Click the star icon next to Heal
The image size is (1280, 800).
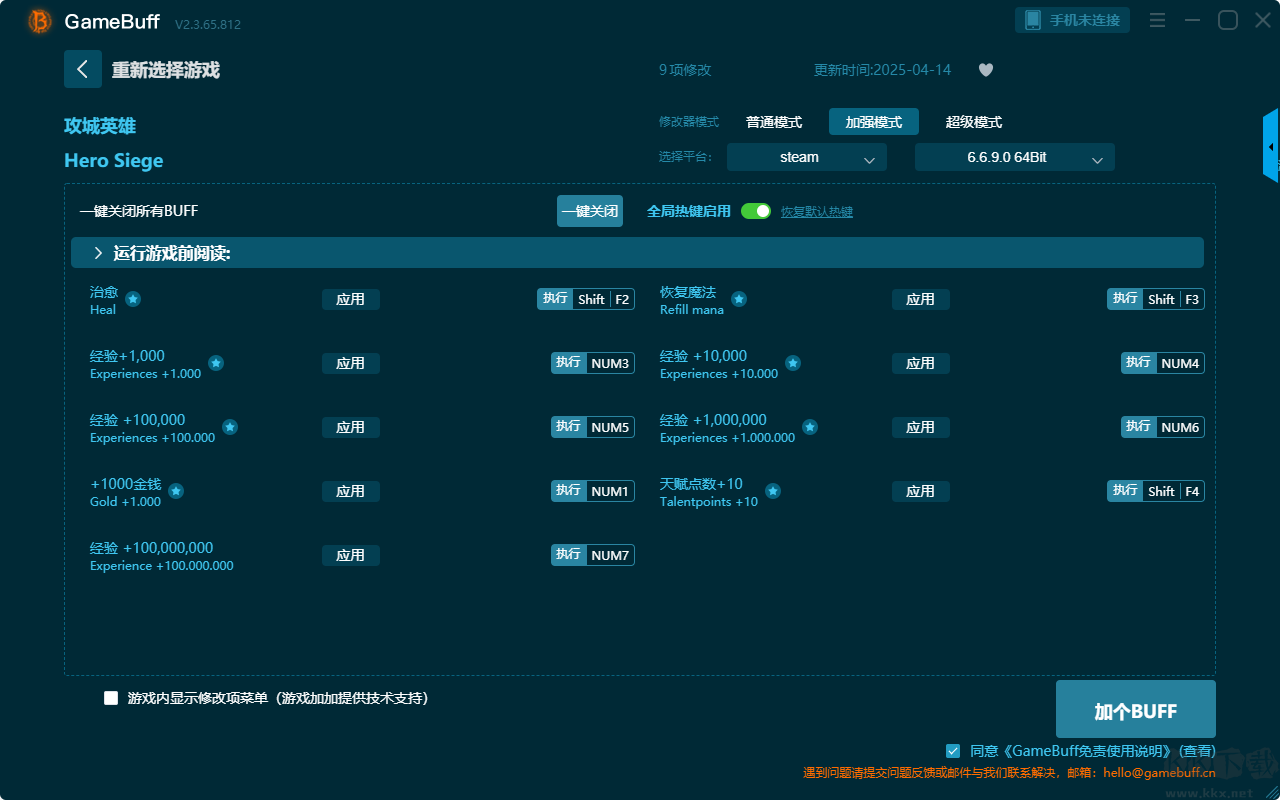pos(133,299)
